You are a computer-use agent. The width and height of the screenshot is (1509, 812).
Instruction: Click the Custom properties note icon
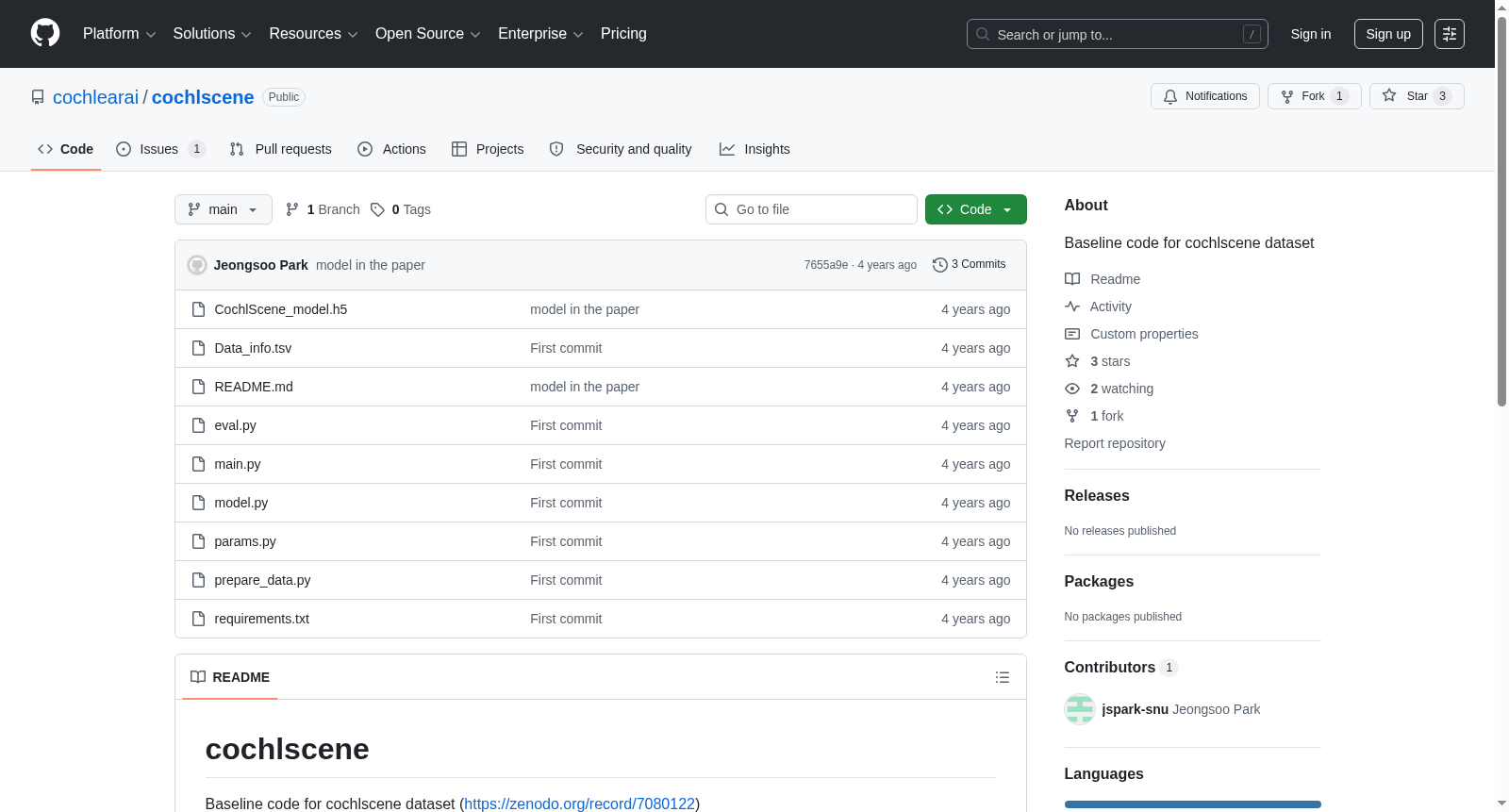(x=1072, y=334)
